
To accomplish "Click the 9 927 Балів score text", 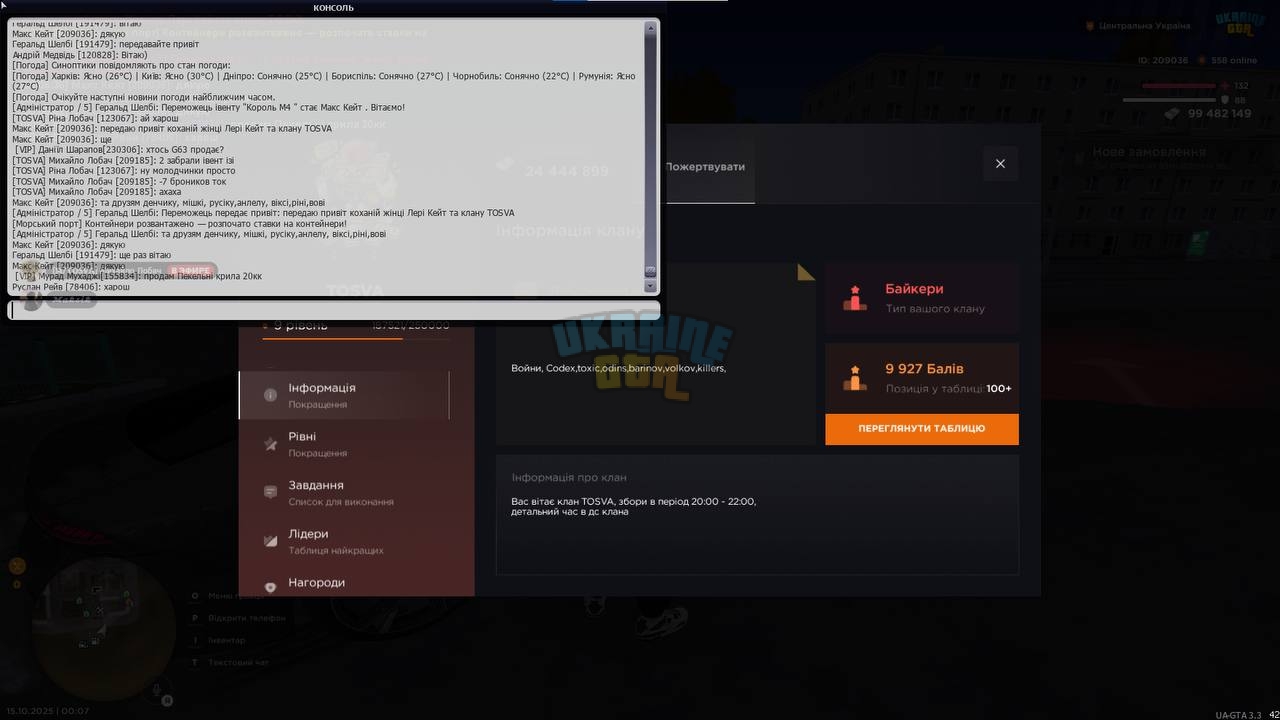I will (x=924, y=369).
